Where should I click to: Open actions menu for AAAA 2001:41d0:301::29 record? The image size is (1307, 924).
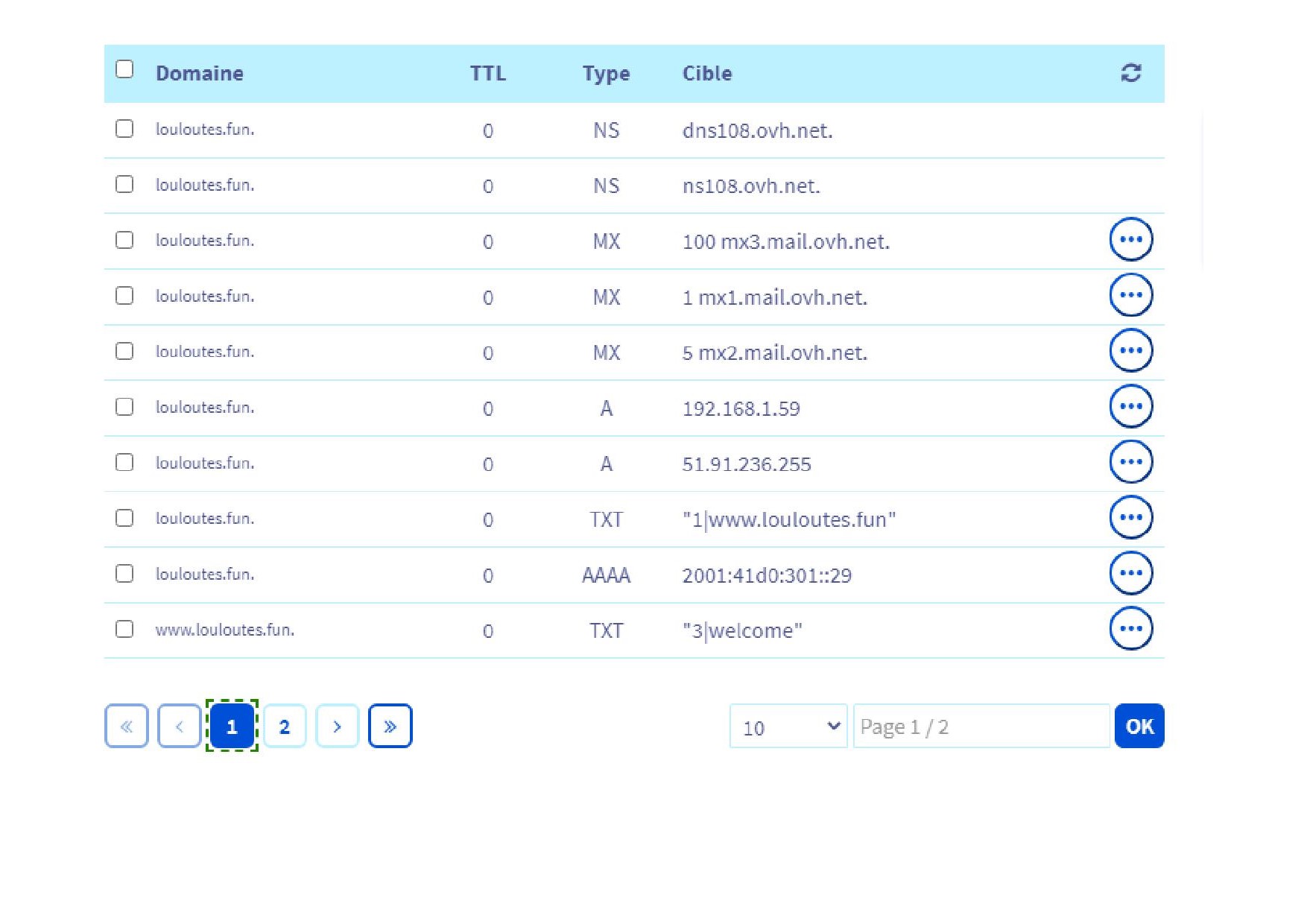pyautogui.click(x=1130, y=574)
